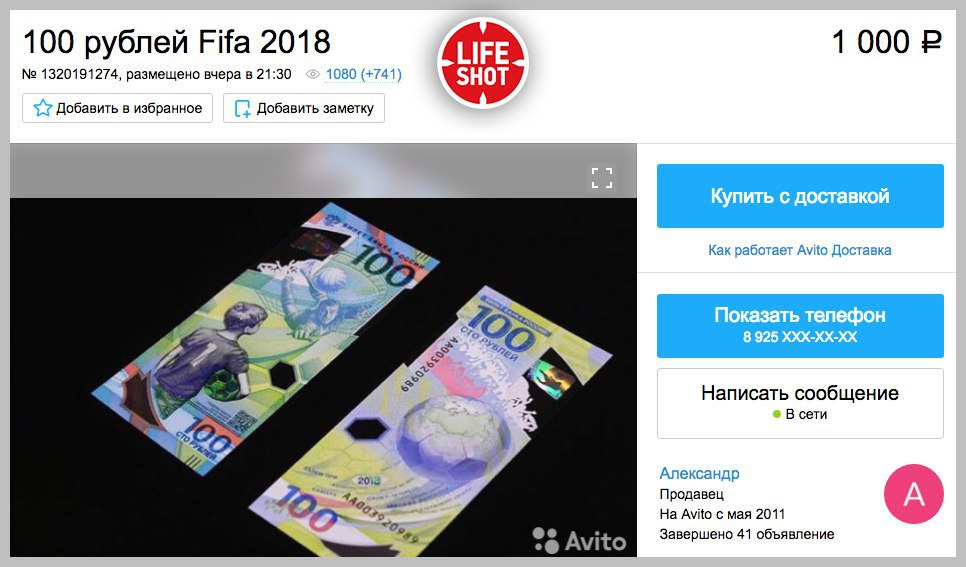The width and height of the screenshot is (966, 567).
Task: Open the Как работает Avito Доставка link
Action: [x=800, y=250]
